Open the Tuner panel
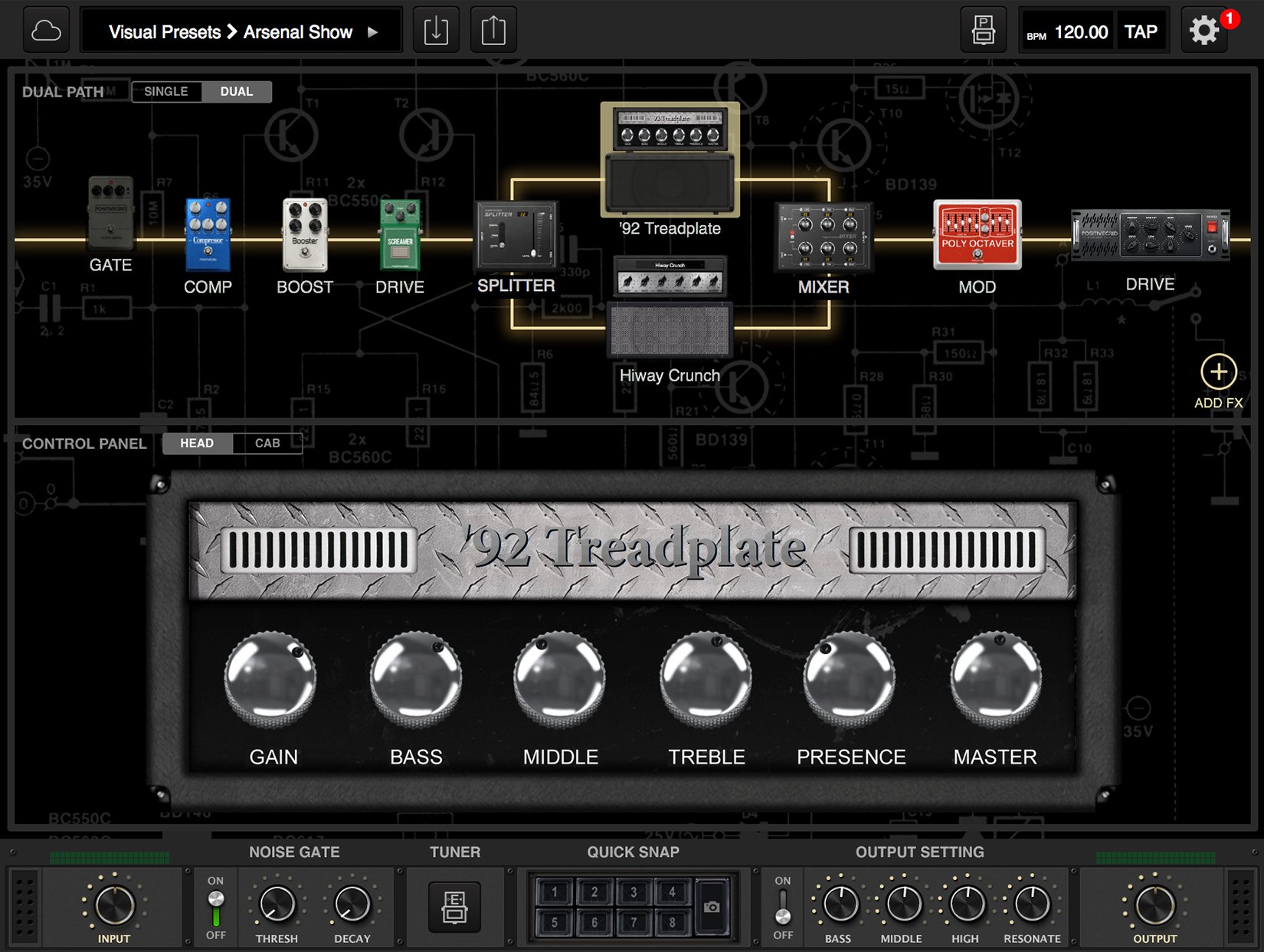This screenshot has height=952, width=1264. pyautogui.click(x=455, y=907)
